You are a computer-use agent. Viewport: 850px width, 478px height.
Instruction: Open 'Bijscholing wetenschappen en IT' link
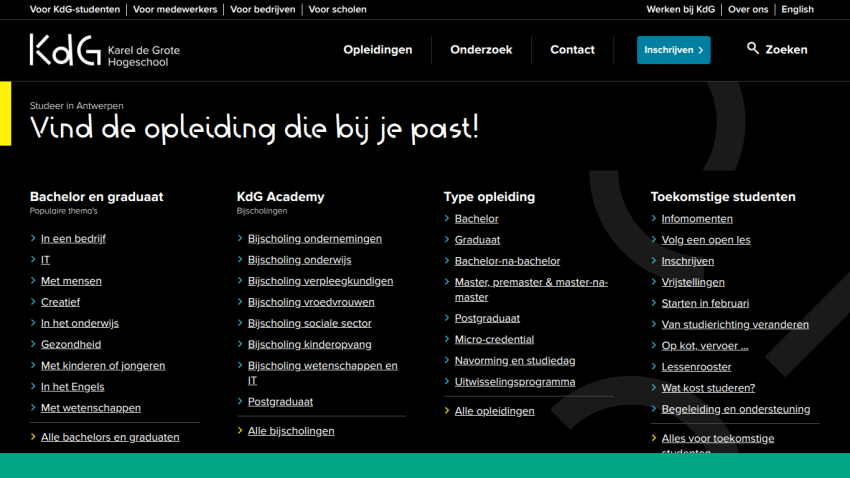323,373
